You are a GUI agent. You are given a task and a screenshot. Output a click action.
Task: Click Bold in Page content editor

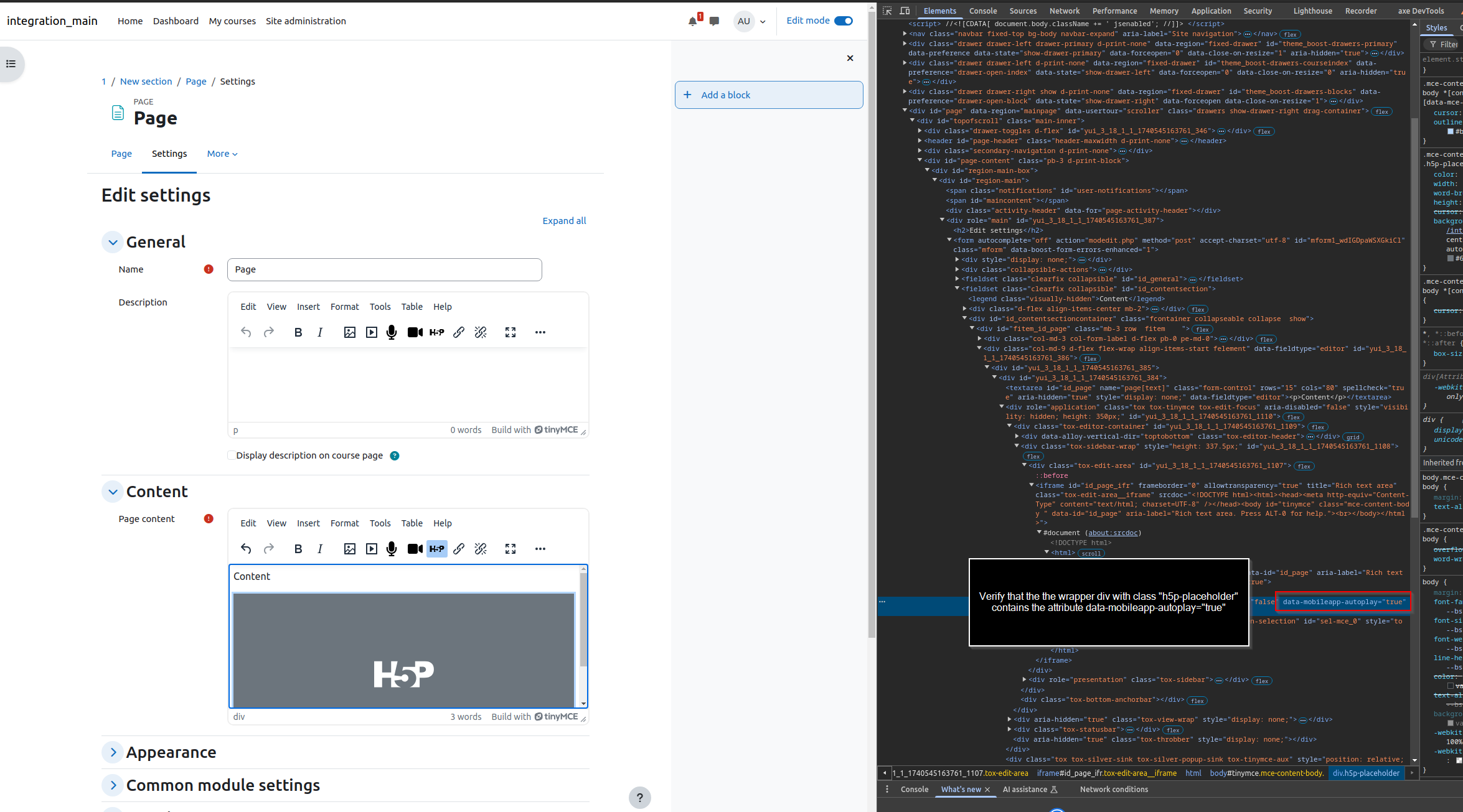pos(298,549)
